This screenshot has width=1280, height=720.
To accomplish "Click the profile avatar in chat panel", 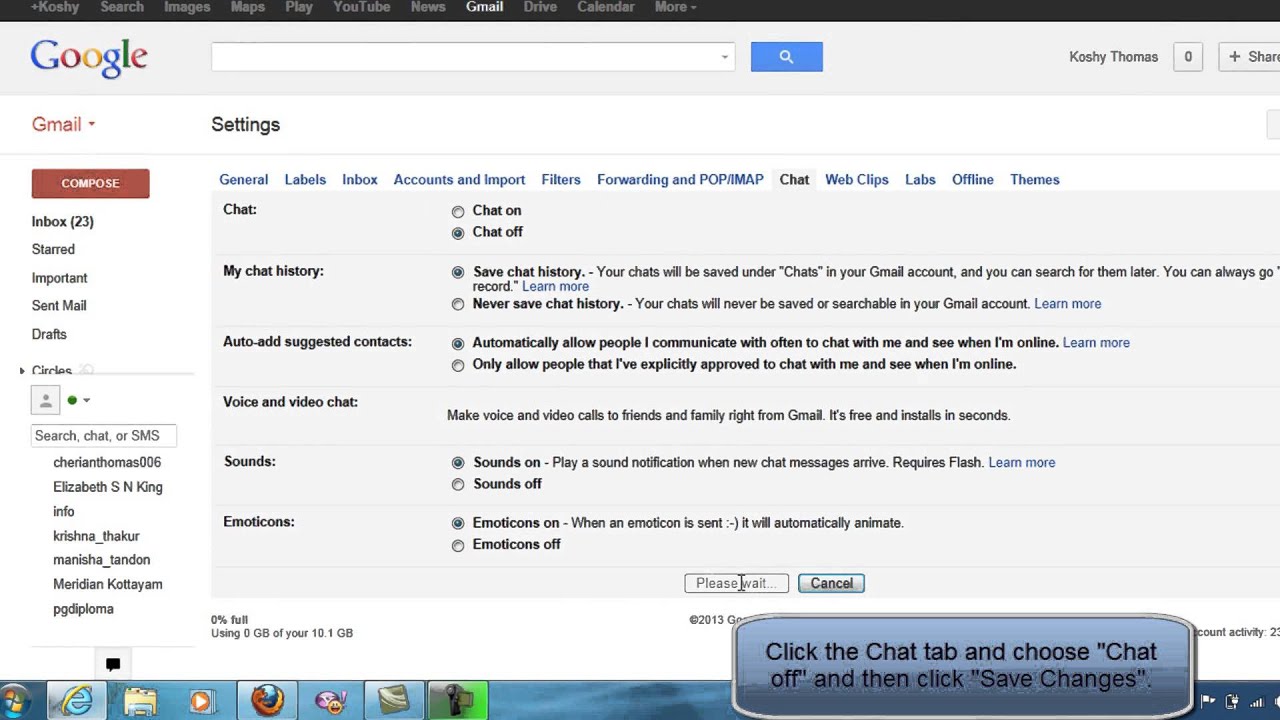I will tap(45, 400).
